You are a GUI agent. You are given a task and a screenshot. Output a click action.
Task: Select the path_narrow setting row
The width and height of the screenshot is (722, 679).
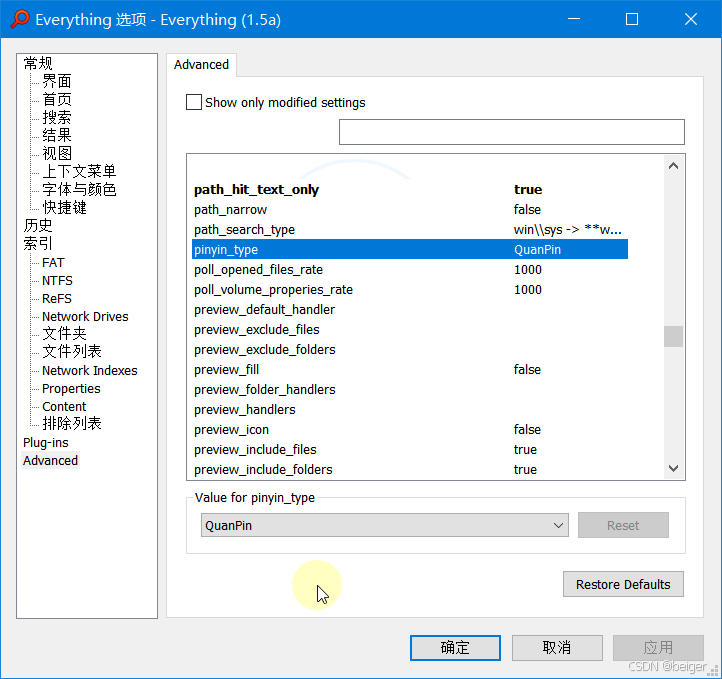(x=410, y=209)
